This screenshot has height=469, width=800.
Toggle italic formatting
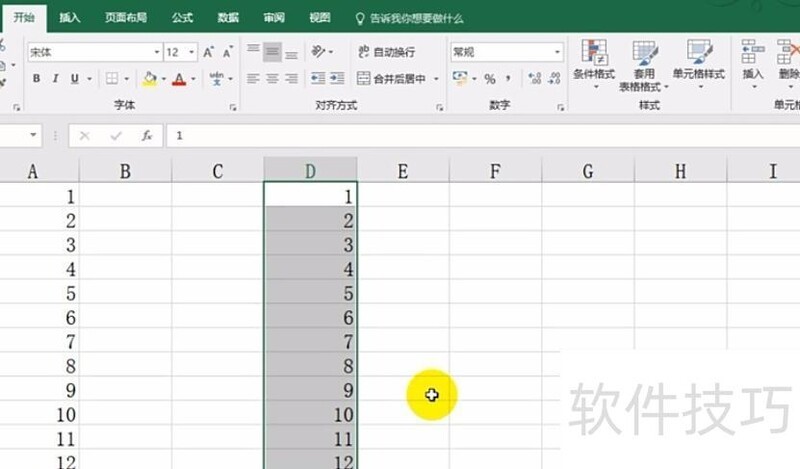tap(55, 79)
